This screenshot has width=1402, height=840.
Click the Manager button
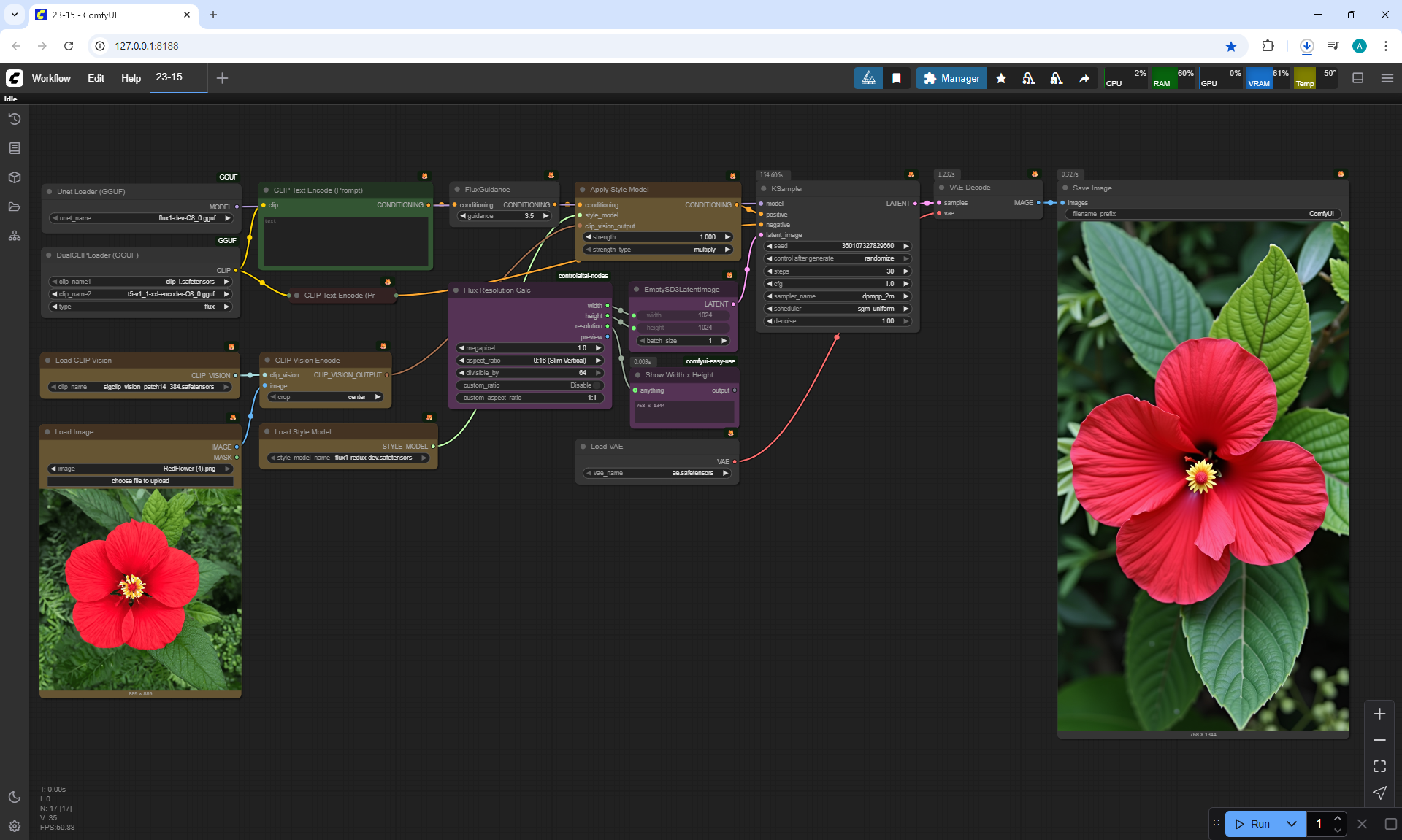pos(951,78)
